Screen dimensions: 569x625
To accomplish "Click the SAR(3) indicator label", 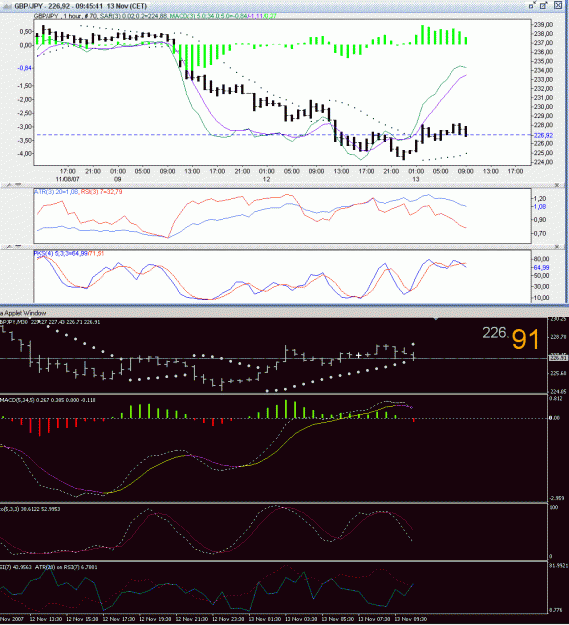I will point(131,16).
